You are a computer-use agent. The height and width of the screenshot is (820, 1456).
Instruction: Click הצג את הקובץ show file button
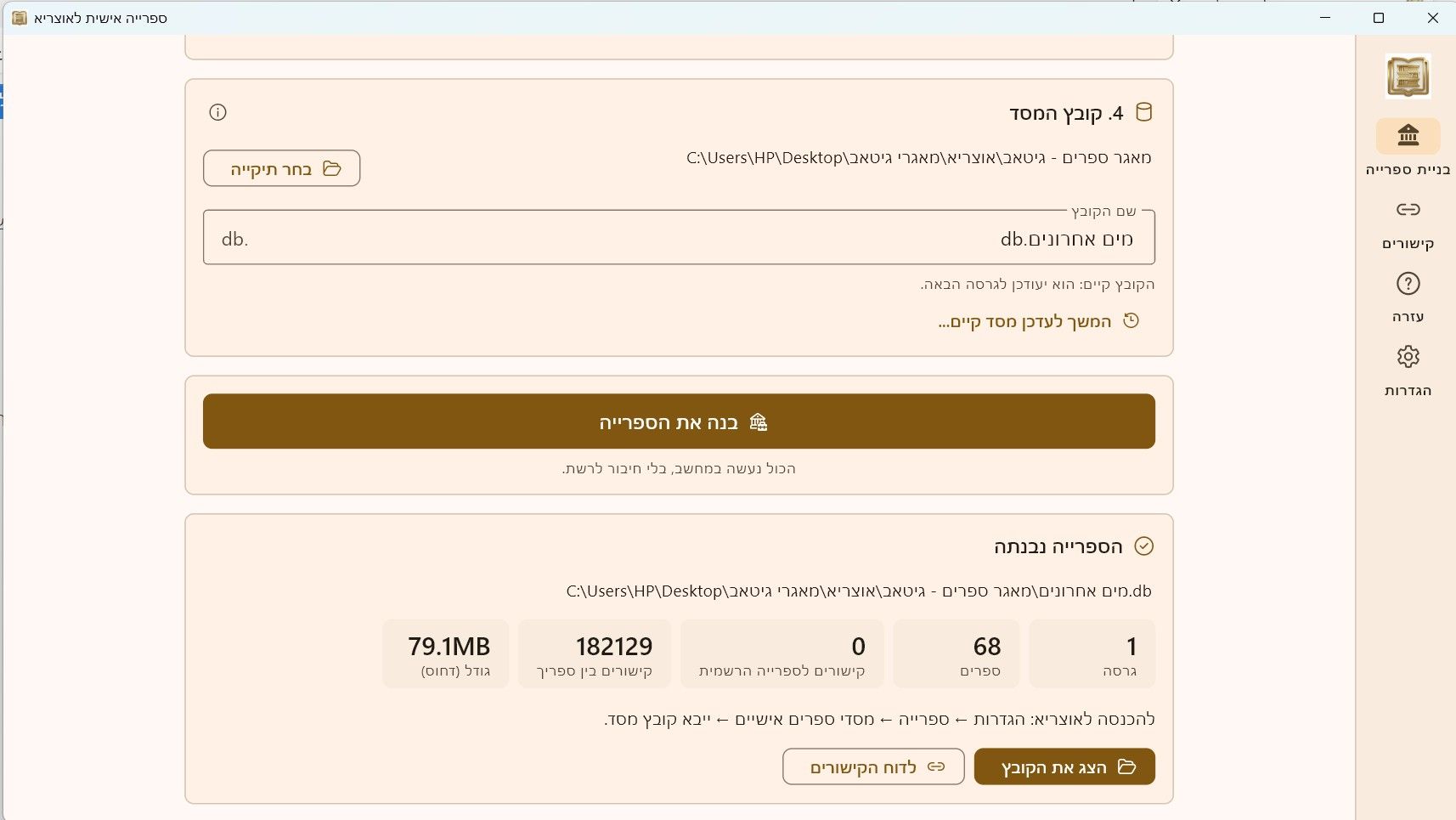(1064, 766)
